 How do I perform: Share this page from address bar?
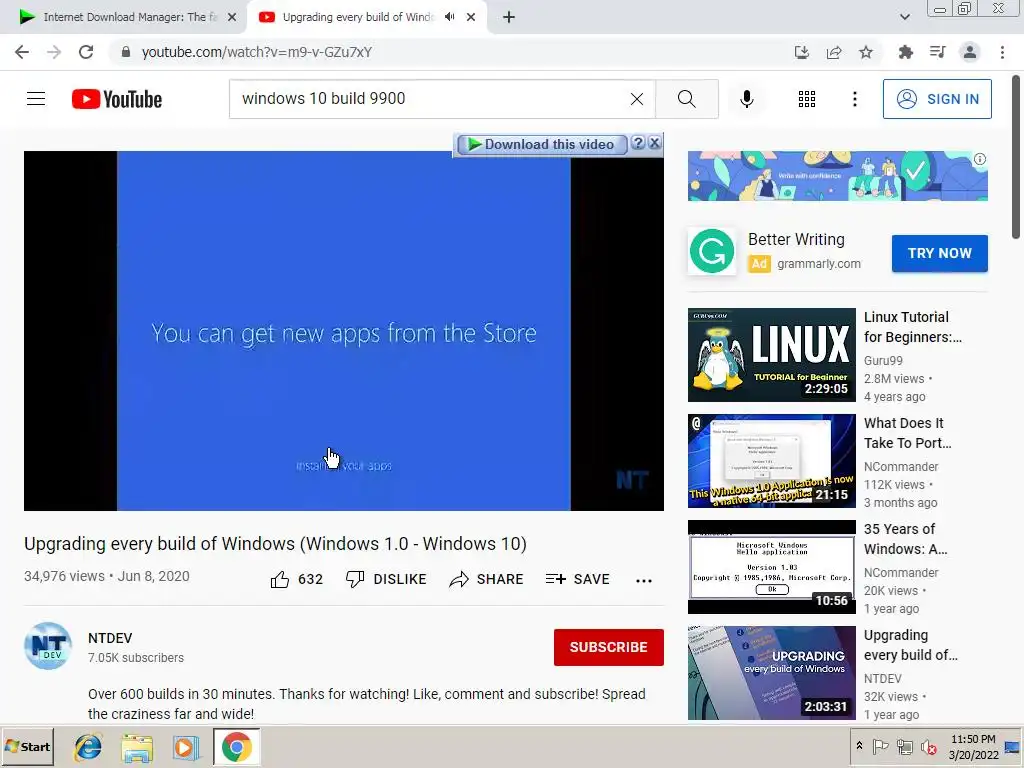coord(834,52)
